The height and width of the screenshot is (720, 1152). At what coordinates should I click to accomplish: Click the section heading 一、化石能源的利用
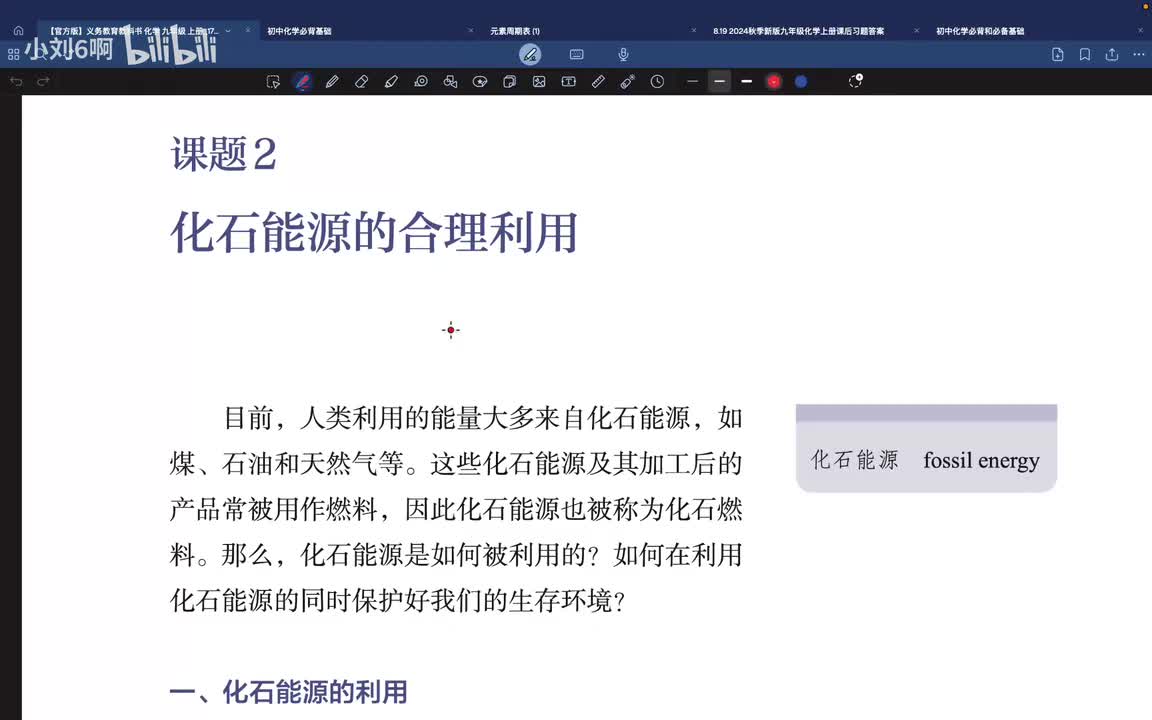[289, 692]
